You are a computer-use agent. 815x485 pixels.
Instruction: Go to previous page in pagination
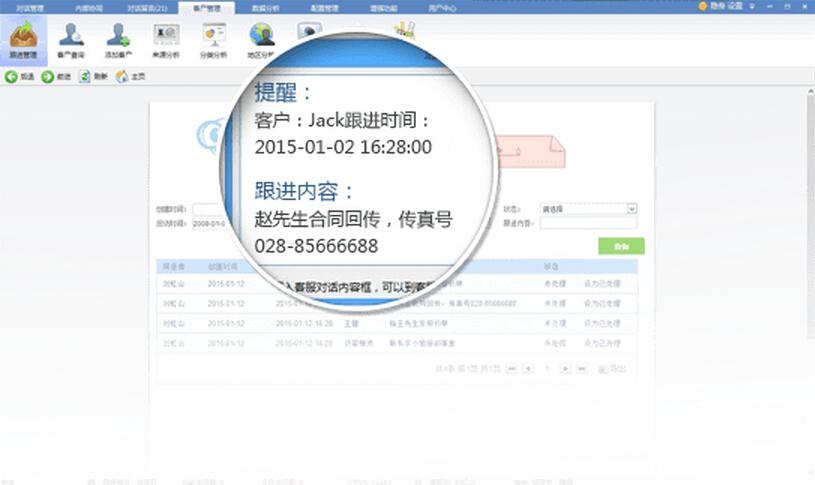[x=528, y=369]
